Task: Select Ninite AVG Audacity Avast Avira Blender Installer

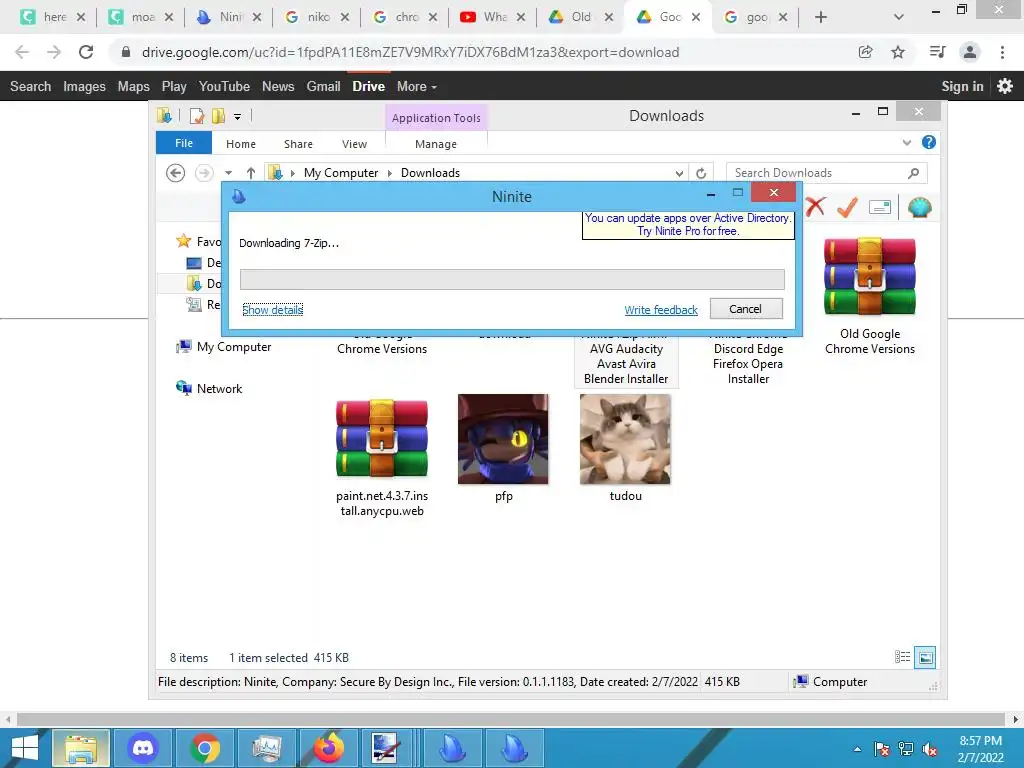Action: (626, 363)
